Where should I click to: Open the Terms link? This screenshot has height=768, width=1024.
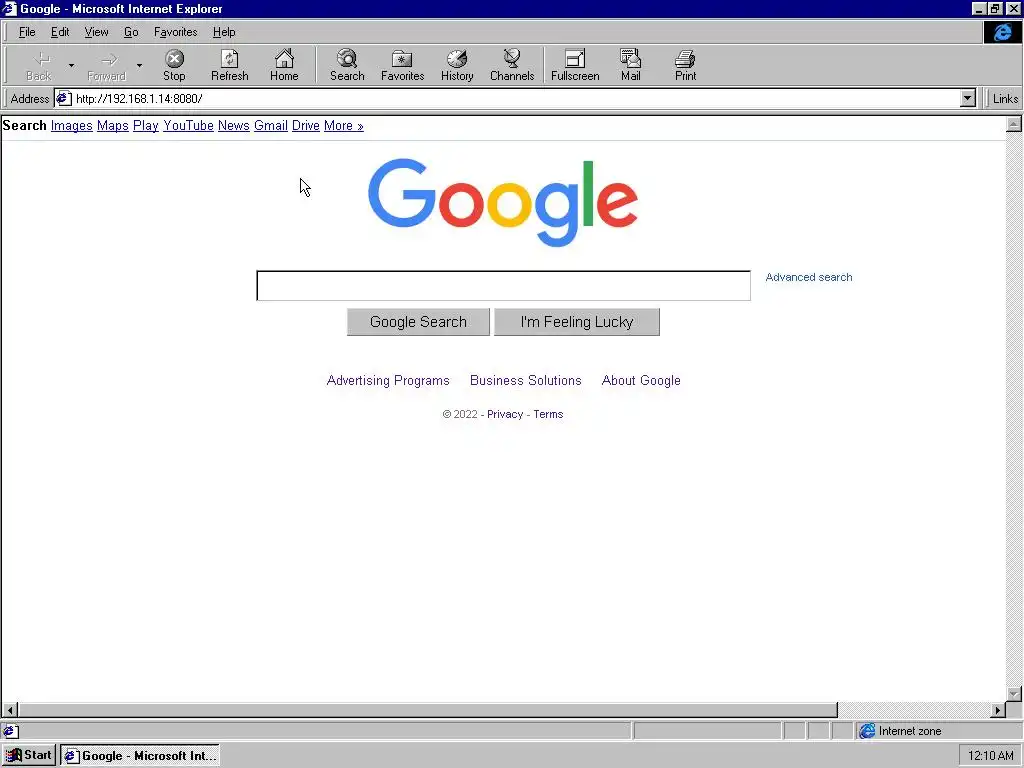[548, 414]
